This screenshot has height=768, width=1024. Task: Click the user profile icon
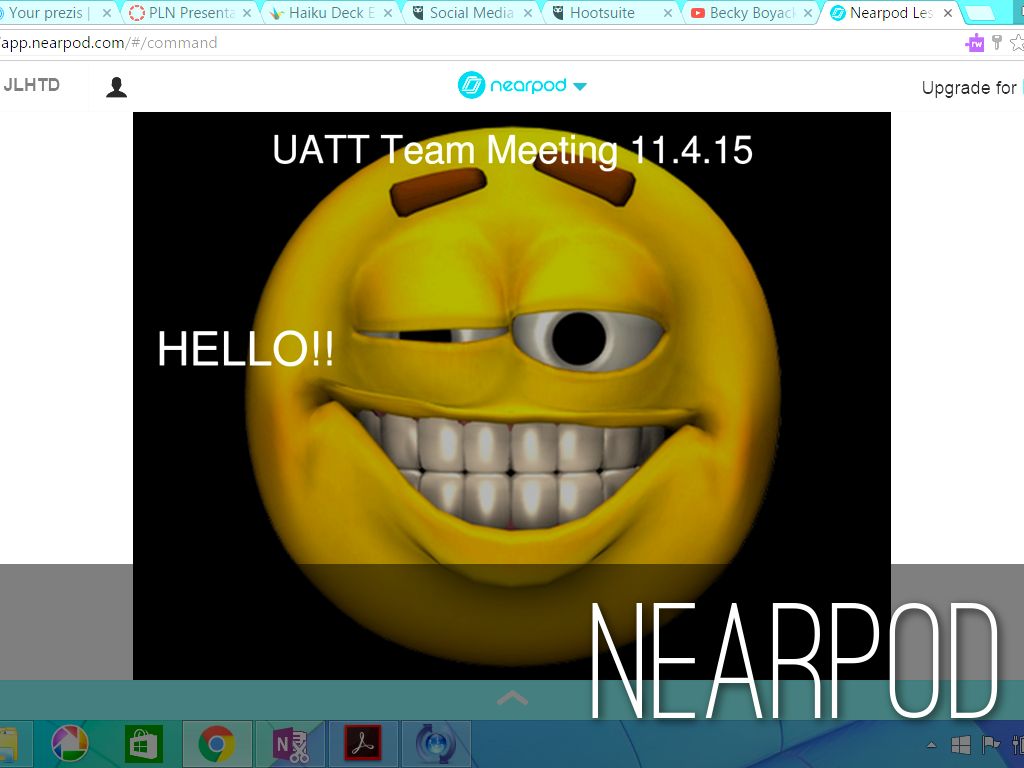pyautogui.click(x=116, y=87)
